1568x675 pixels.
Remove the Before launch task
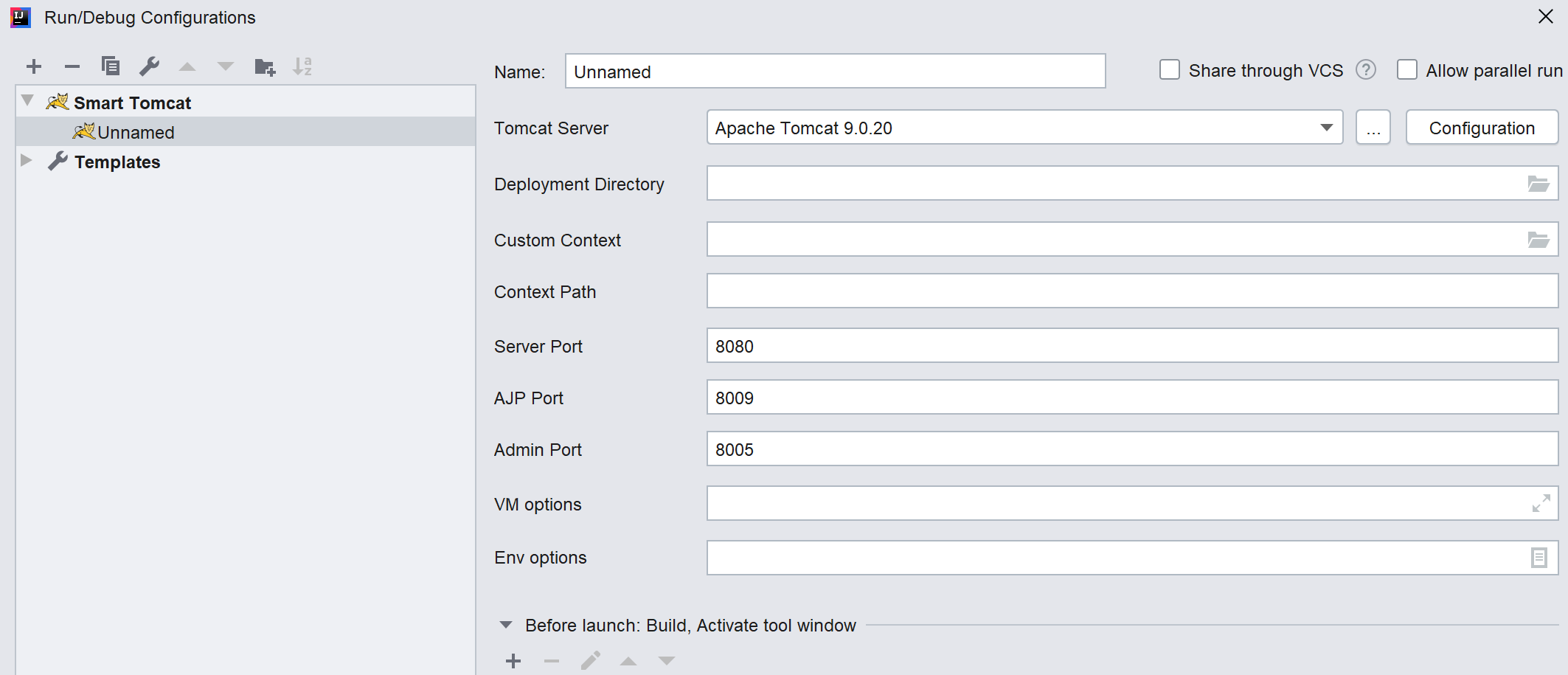(x=552, y=661)
